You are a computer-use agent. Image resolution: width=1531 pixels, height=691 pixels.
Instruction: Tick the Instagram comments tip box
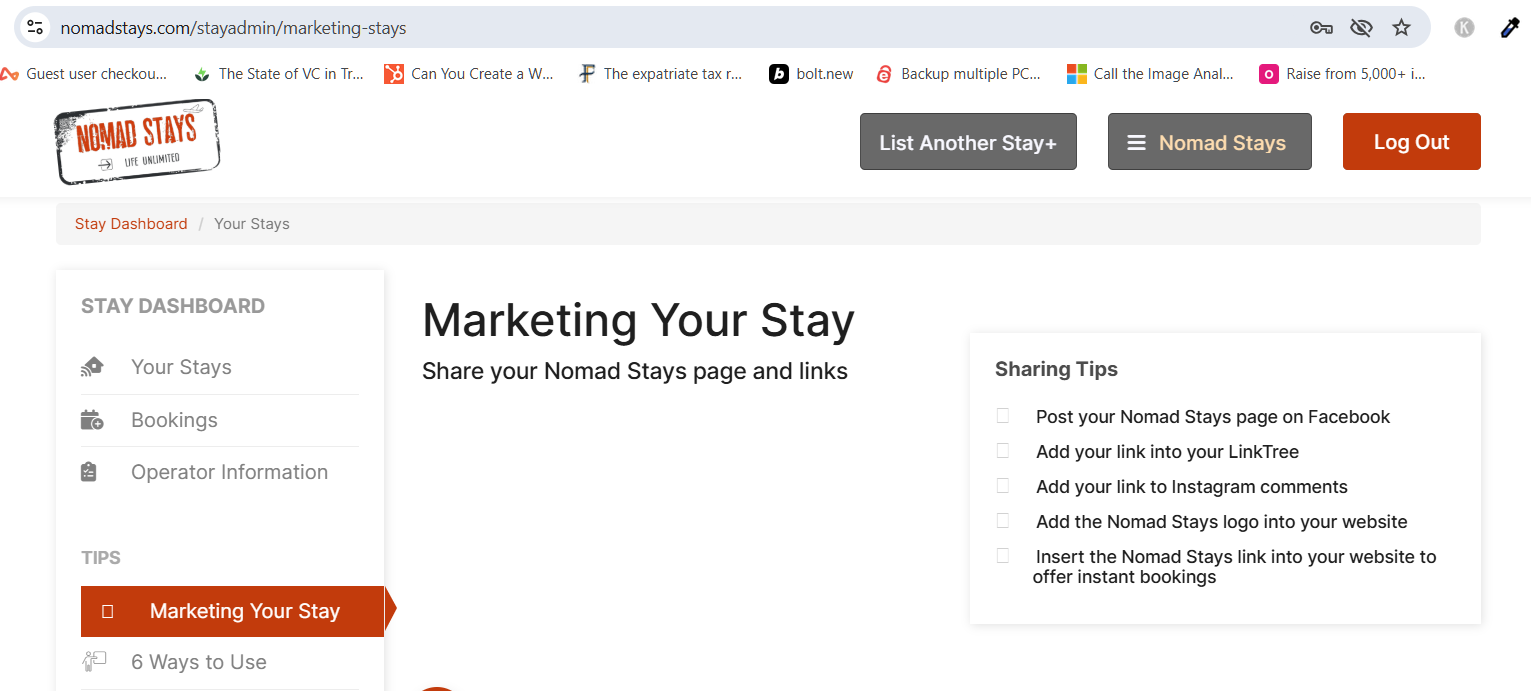pos(1003,486)
